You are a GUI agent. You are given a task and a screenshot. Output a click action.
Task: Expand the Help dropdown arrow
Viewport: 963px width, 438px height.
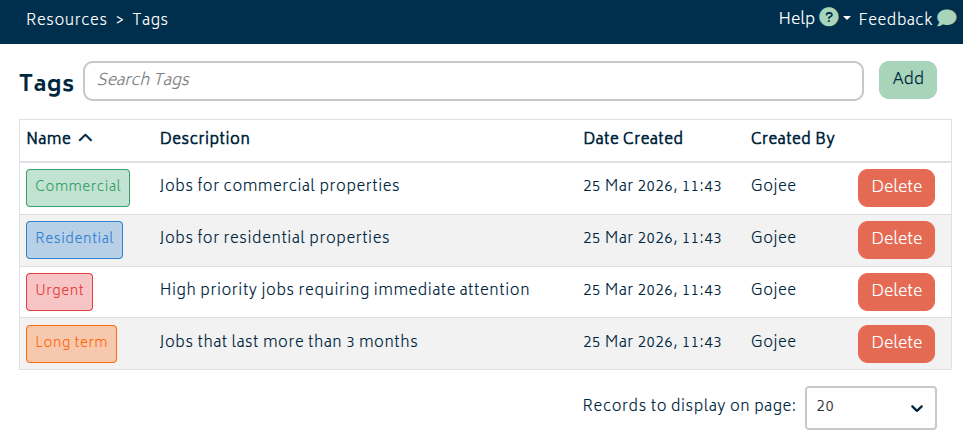point(847,19)
